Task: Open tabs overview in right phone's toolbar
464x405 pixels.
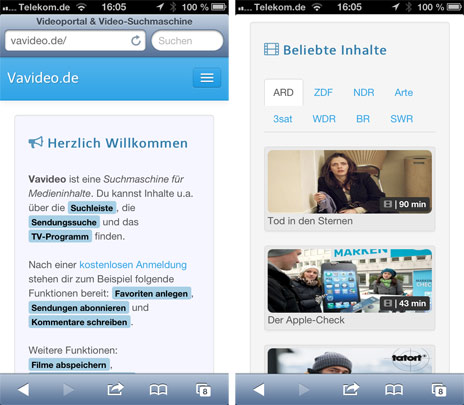Action: (x=439, y=390)
